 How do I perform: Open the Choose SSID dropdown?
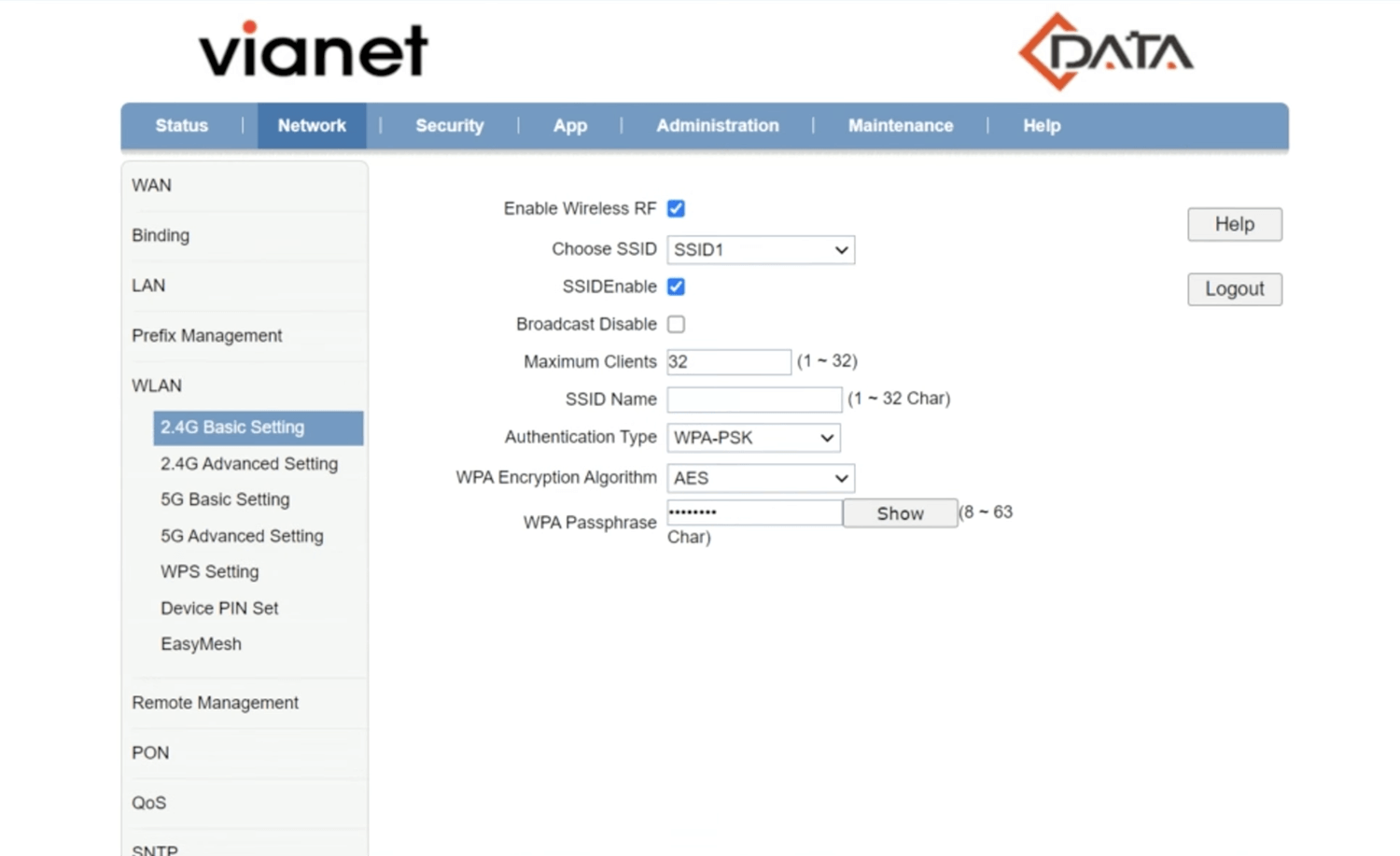click(x=760, y=250)
